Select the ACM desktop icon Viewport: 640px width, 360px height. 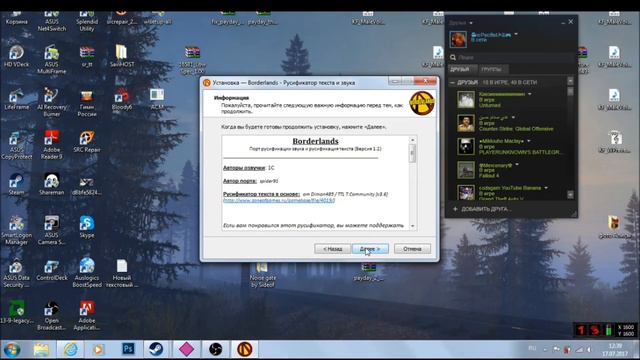pos(157,99)
